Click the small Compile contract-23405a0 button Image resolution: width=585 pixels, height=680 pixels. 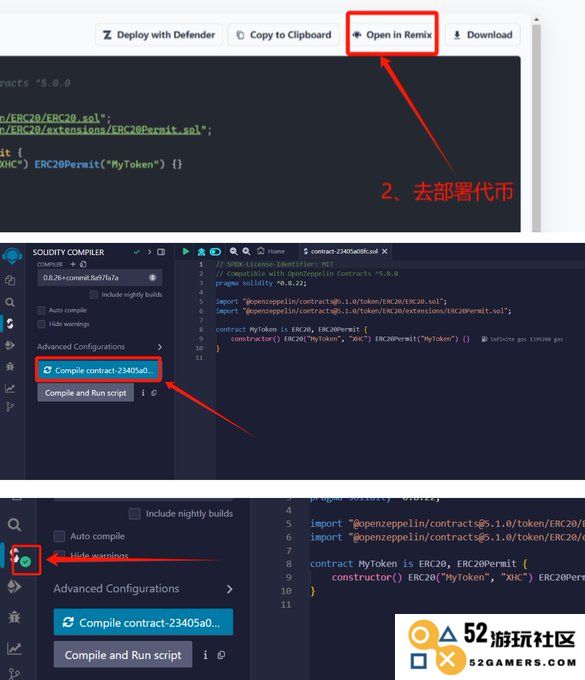tap(99, 370)
